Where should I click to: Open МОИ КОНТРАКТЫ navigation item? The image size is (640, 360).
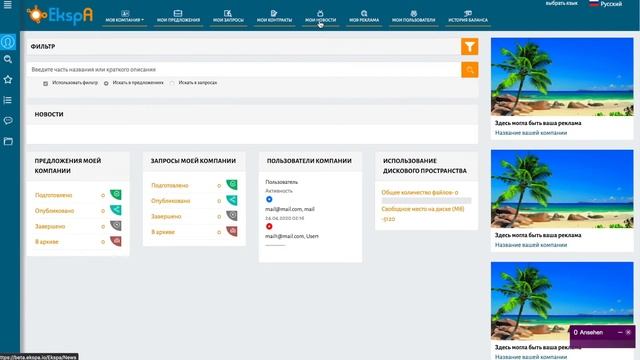(274, 16)
